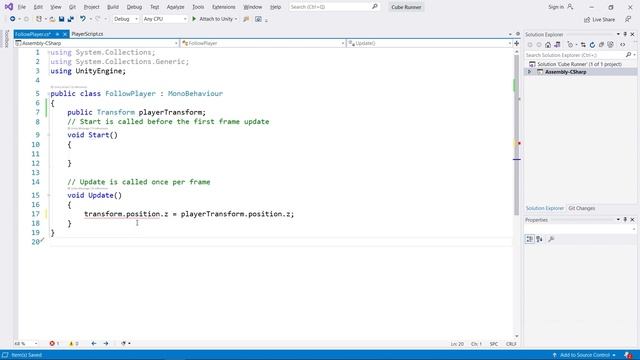This screenshot has height=360, width=640.
Task: Click the Navigate Backward toolbar icon
Action: pyautogui.click(x=13, y=19)
